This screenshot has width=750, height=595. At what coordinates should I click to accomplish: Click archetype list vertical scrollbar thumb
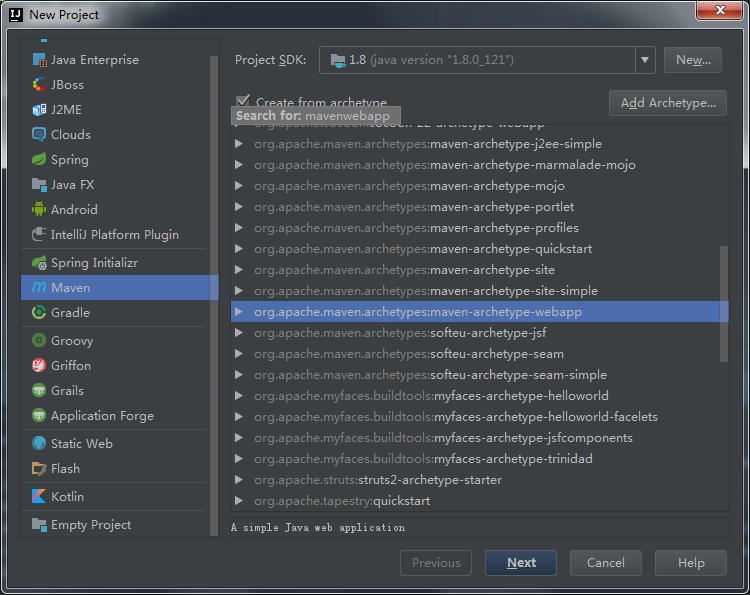(x=724, y=304)
